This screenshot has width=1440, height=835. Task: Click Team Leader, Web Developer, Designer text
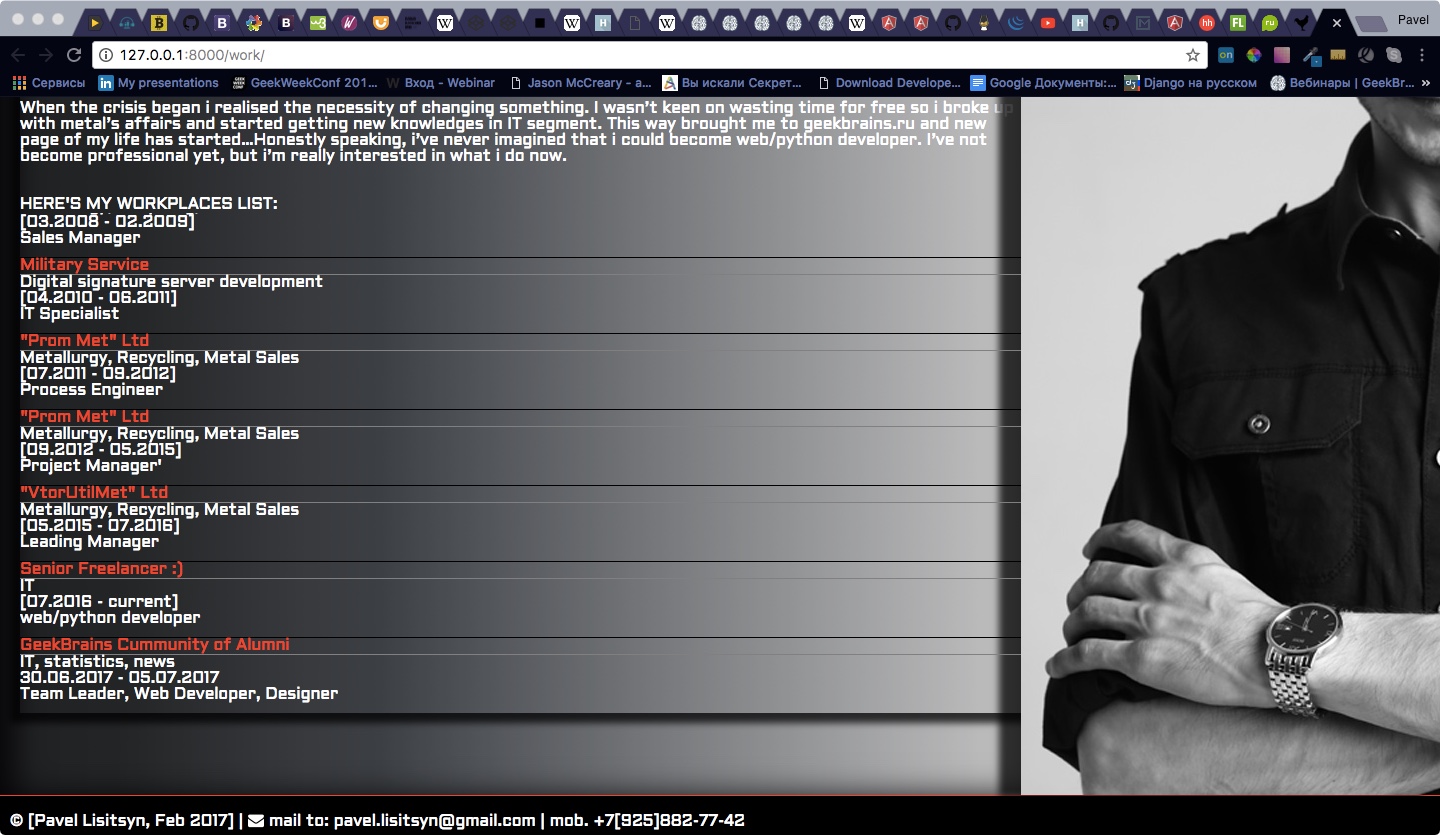click(x=179, y=694)
